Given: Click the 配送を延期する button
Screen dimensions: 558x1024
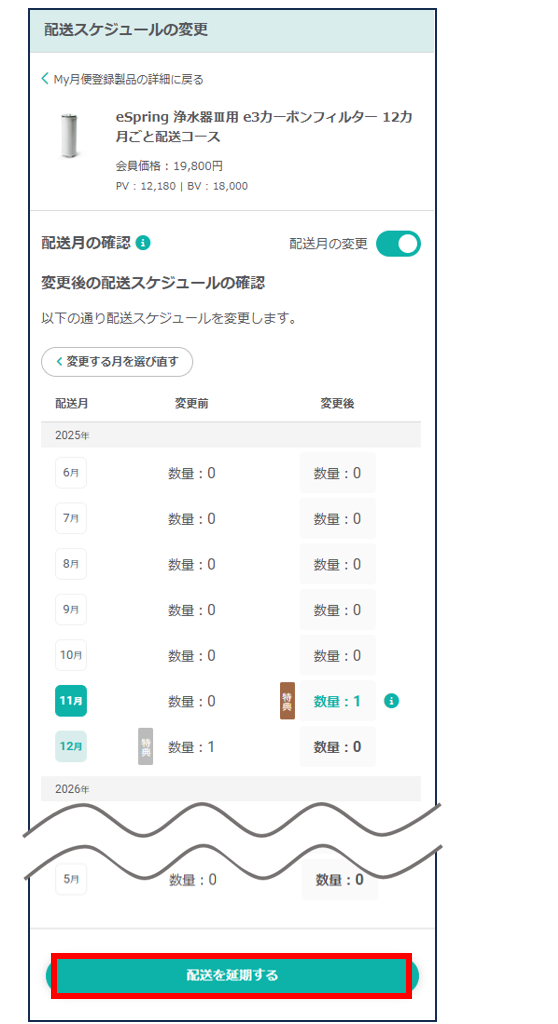Looking at the screenshot, I should pos(232,975).
